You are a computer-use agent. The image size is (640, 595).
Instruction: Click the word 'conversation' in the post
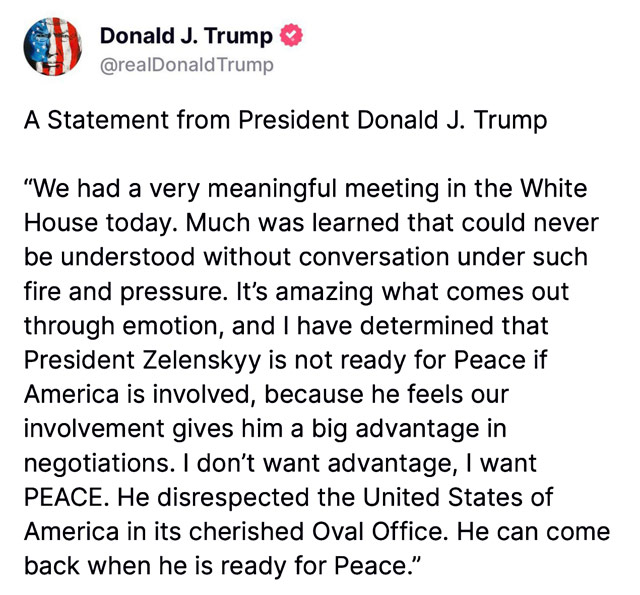374,258
